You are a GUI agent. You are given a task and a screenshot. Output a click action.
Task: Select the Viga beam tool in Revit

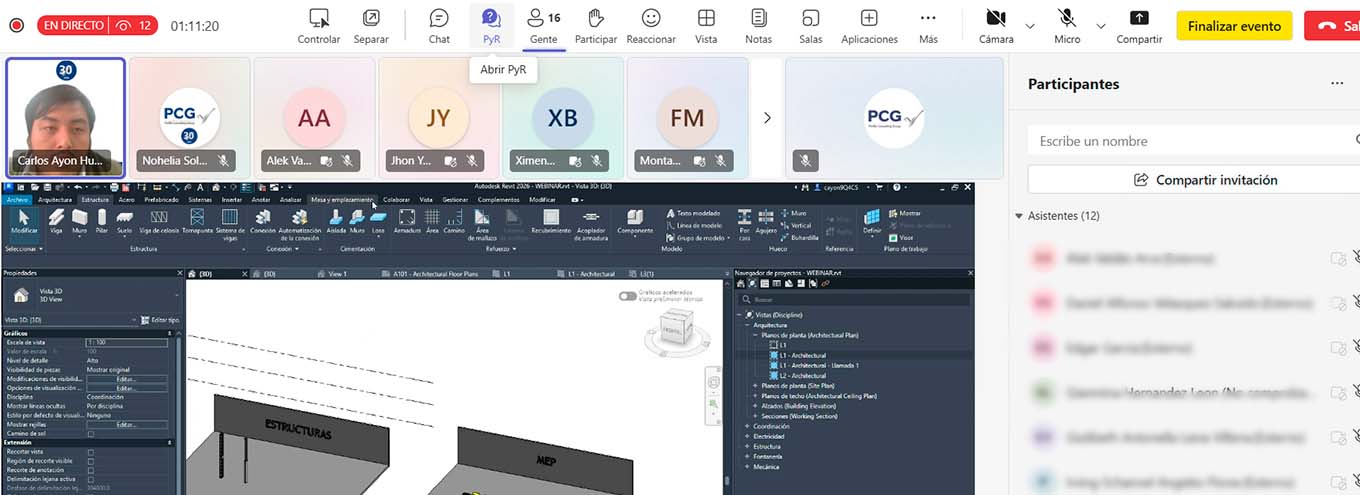pos(57,219)
